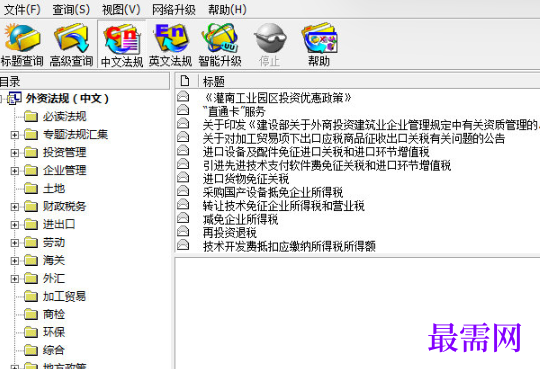Open the 高级查询 advanced search tool
The width and height of the screenshot is (540, 369).
(x=71, y=45)
